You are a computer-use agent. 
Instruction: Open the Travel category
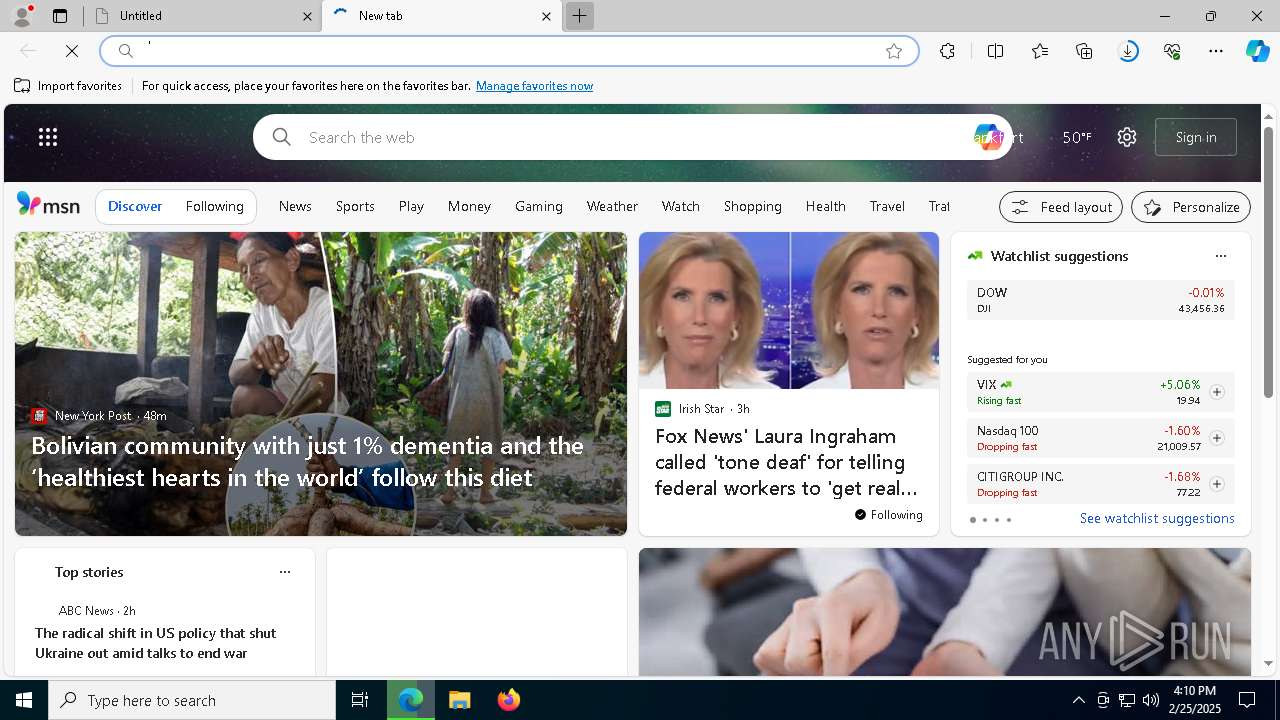(887, 206)
